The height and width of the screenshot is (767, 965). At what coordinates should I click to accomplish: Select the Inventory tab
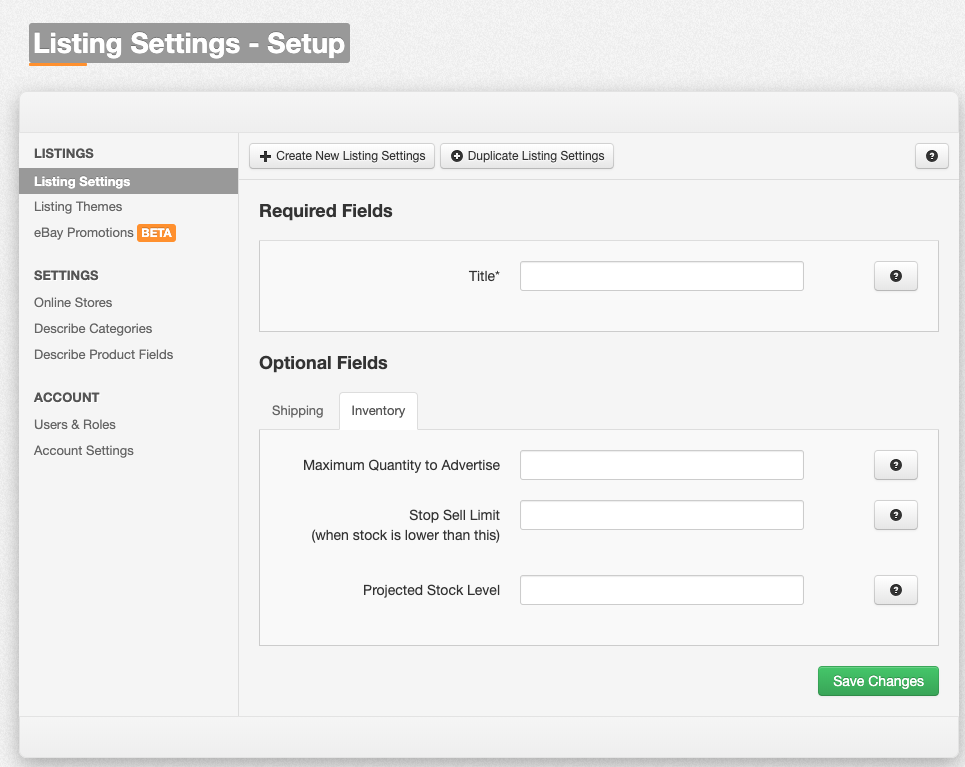click(x=378, y=411)
